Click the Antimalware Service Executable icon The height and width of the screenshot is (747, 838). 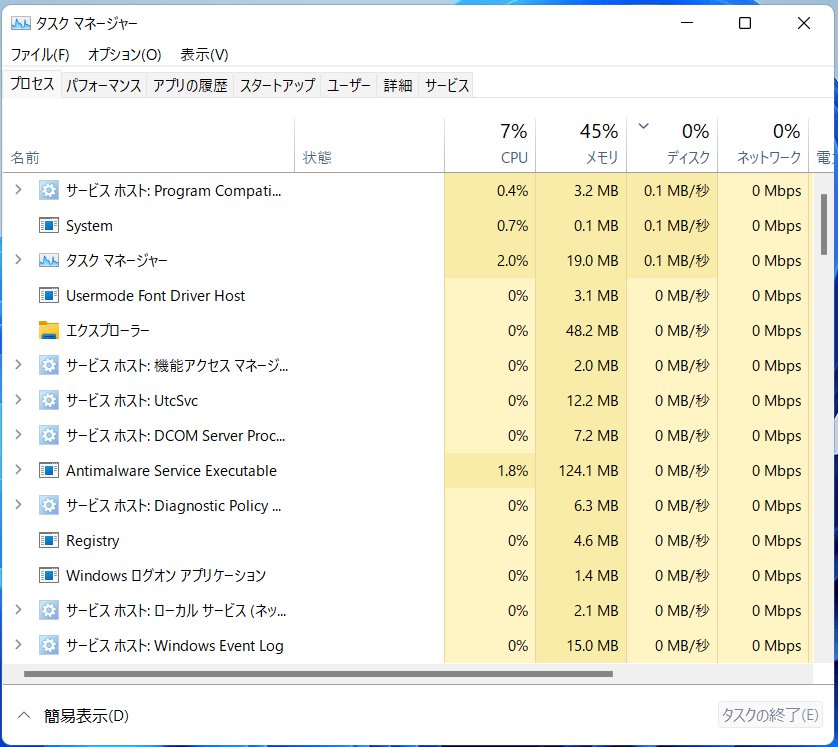click(49, 470)
